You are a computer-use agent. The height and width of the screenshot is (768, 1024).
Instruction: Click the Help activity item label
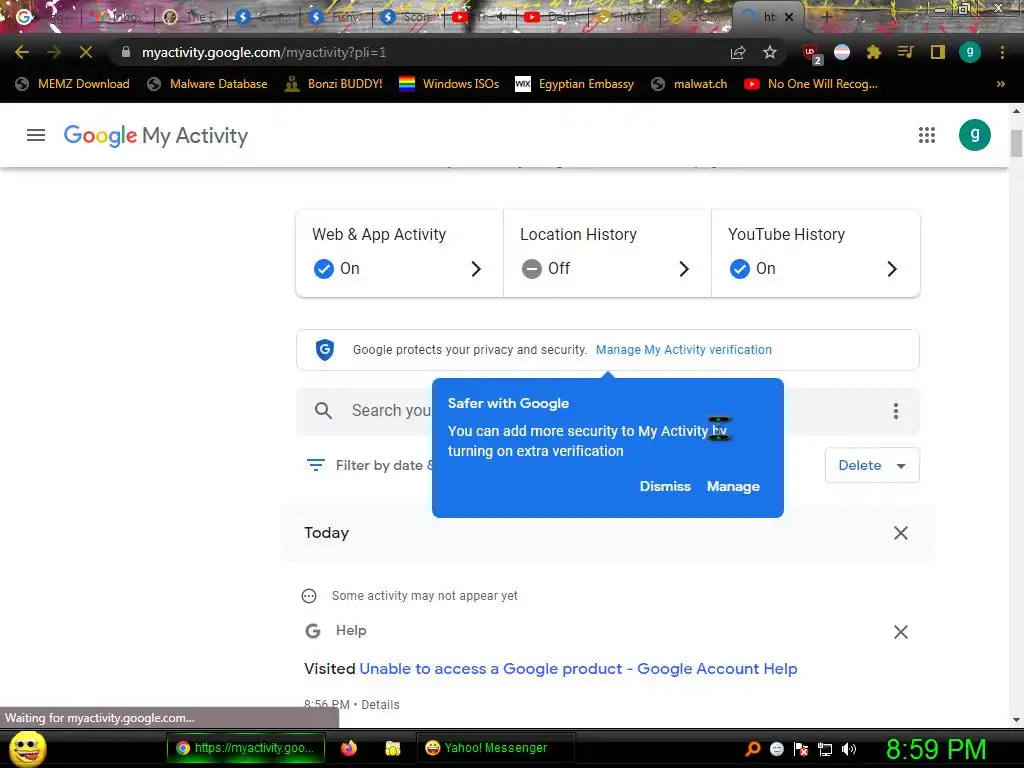351,630
